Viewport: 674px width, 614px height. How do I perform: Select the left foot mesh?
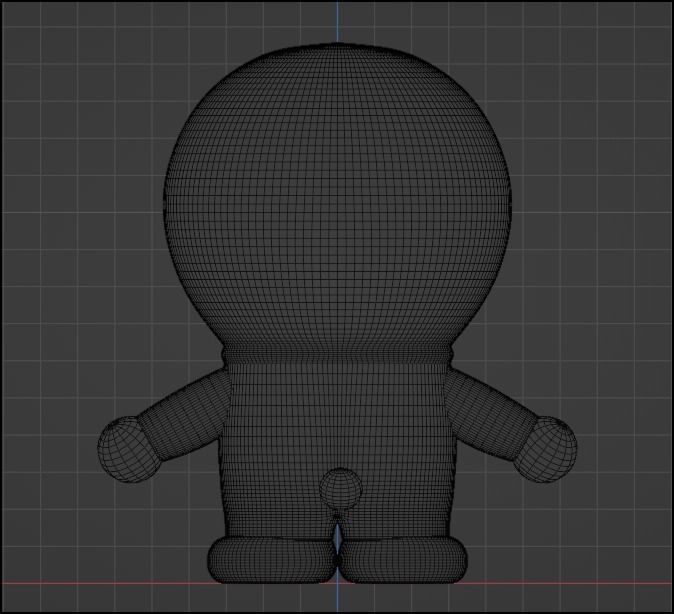point(272,559)
